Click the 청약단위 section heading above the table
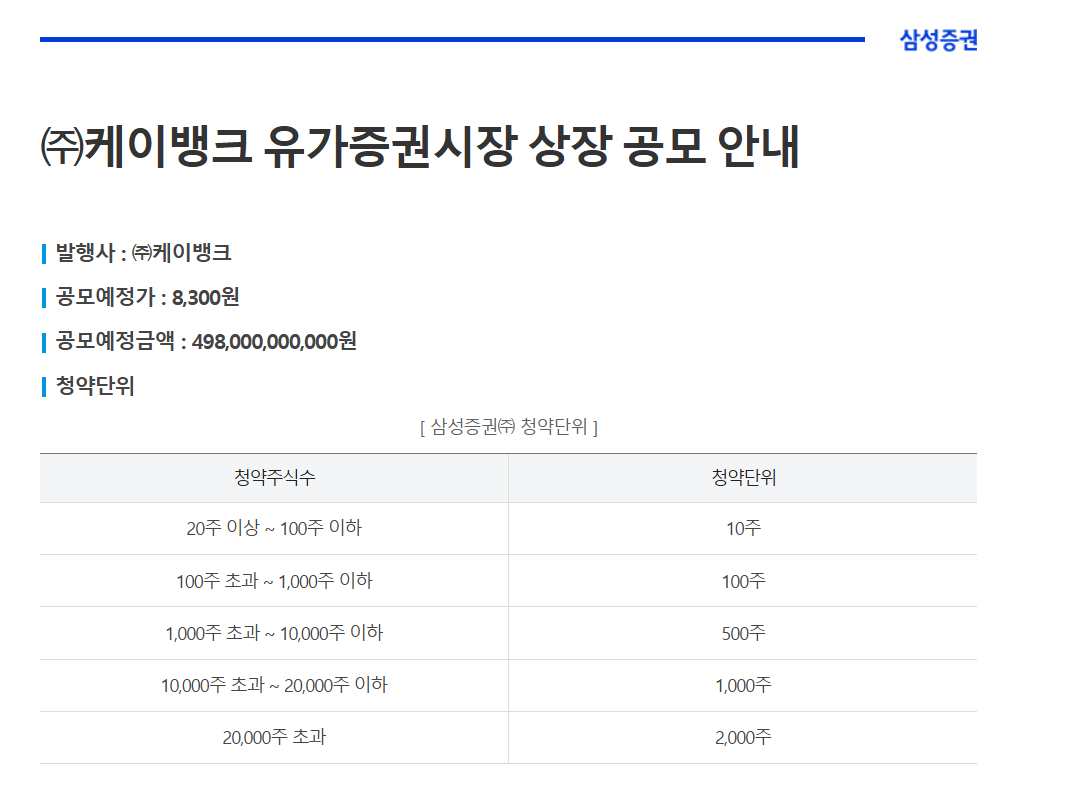1077x789 pixels. (x=95, y=385)
